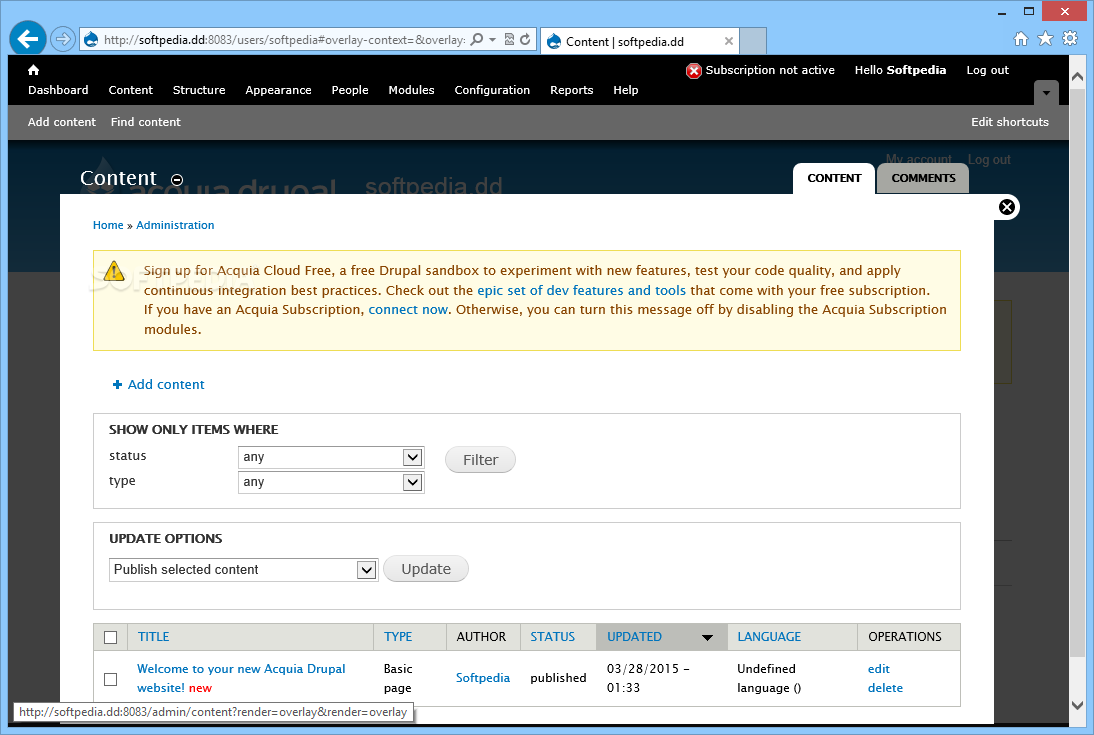Click Find content shortcut
The image size is (1094, 735).
(145, 122)
